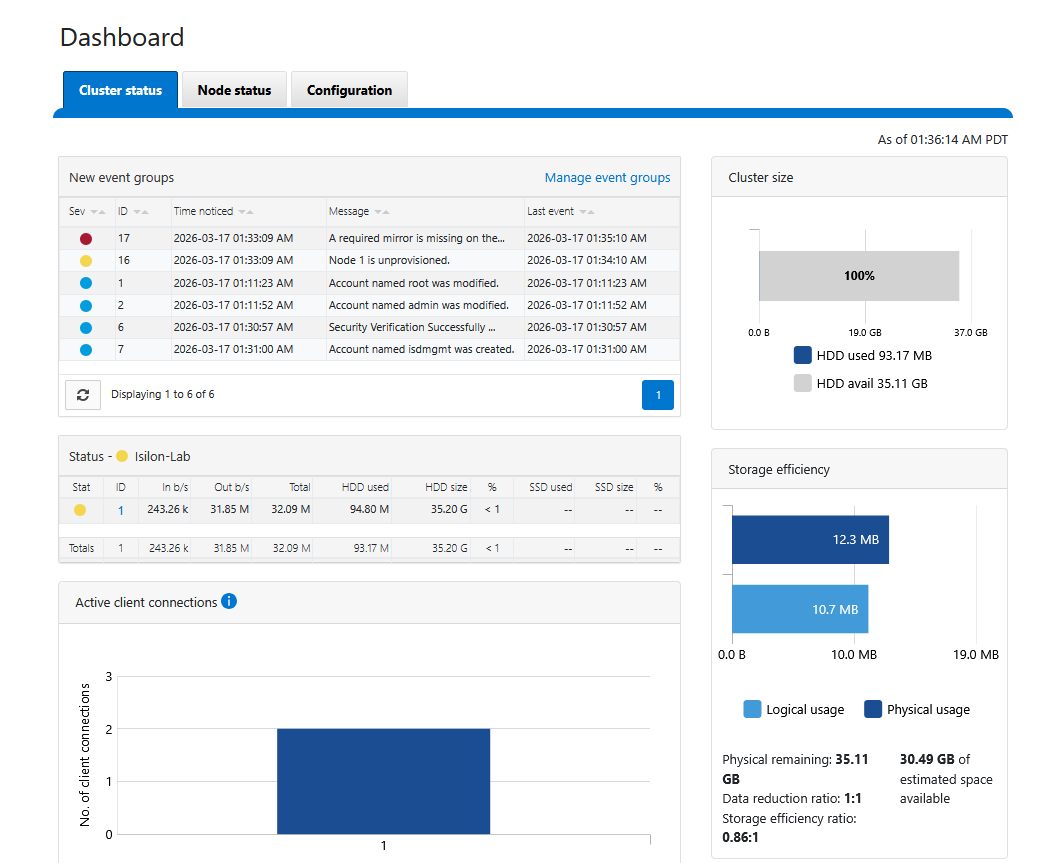The image size is (1047, 863).
Task: Go to page 1 of events
Action: click(658, 395)
